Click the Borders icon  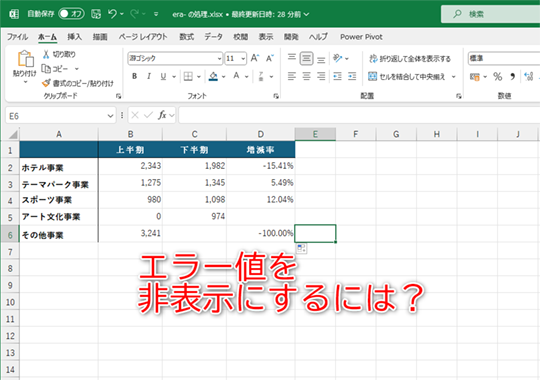pyautogui.click(x=188, y=76)
